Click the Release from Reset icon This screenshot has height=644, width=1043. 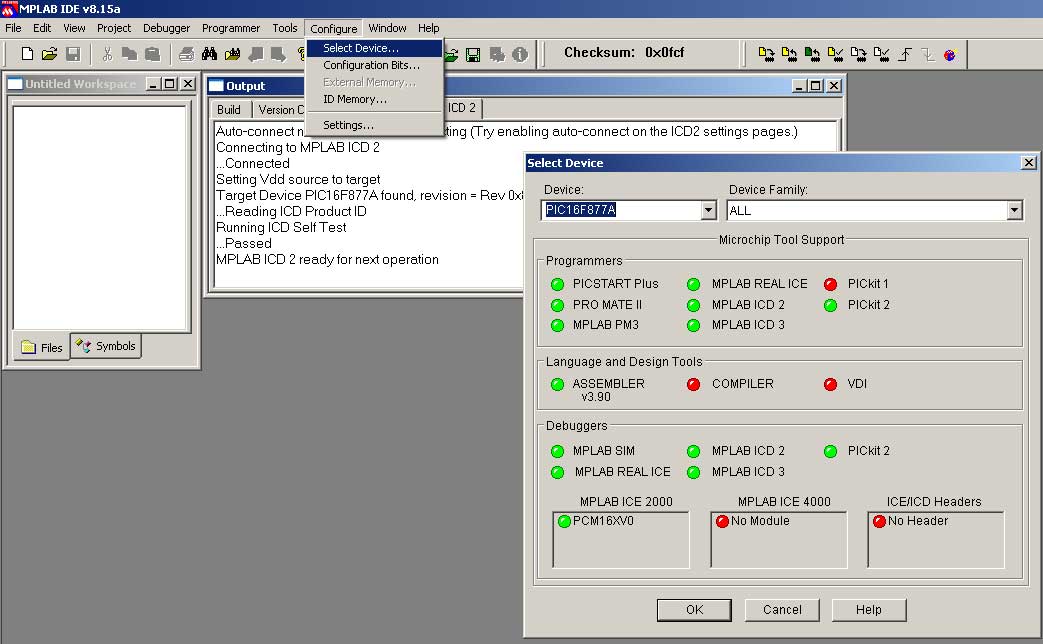904,54
